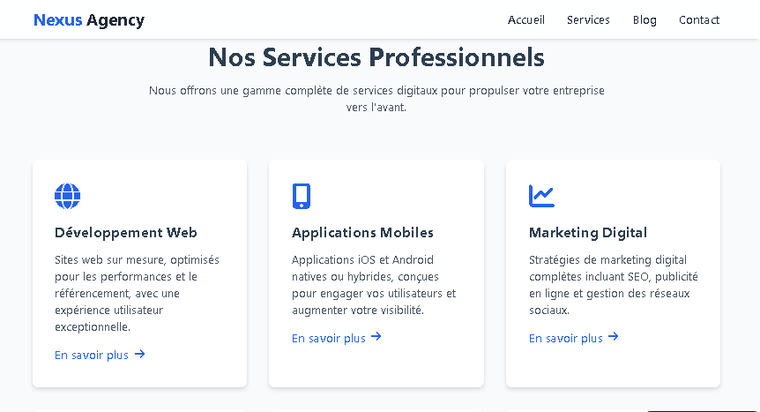760x412 pixels.
Task: Click the Développement Web description text
Action: click(x=137, y=293)
